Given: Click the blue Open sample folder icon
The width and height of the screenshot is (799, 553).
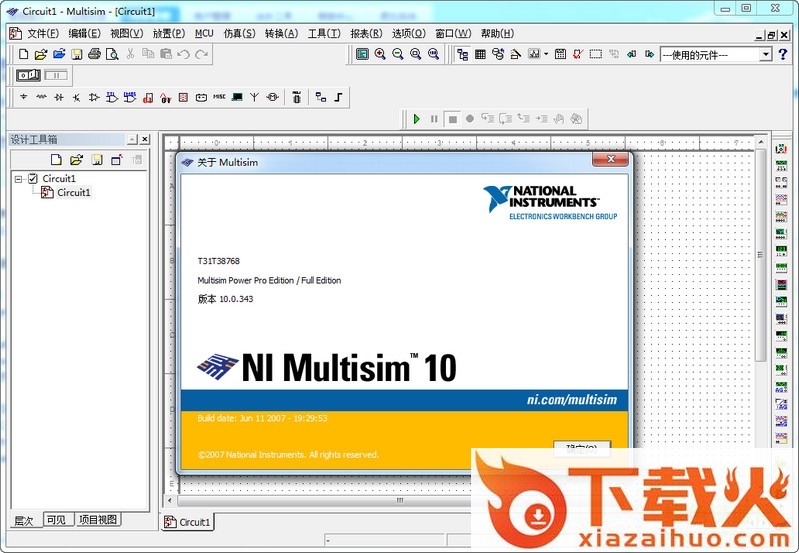Looking at the screenshot, I should coord(59,54).
